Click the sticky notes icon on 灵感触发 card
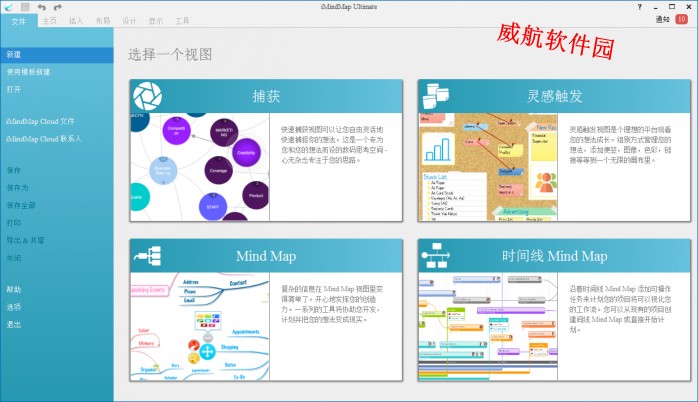Image resolution: width=698 pixels, height=402 pixels. click(x=435, y=96)
